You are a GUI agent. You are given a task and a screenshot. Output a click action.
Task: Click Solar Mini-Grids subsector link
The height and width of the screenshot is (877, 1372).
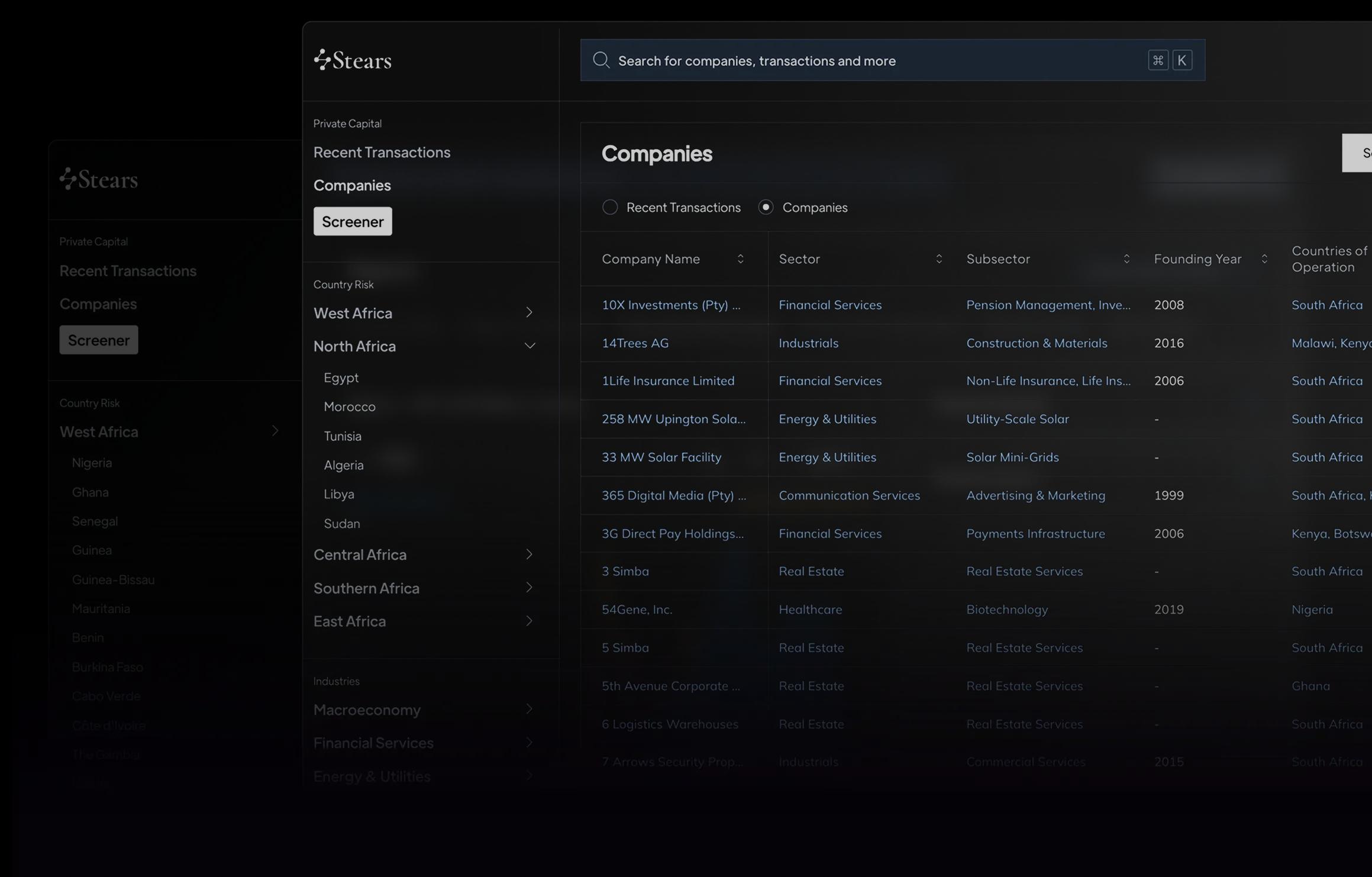1012,457
